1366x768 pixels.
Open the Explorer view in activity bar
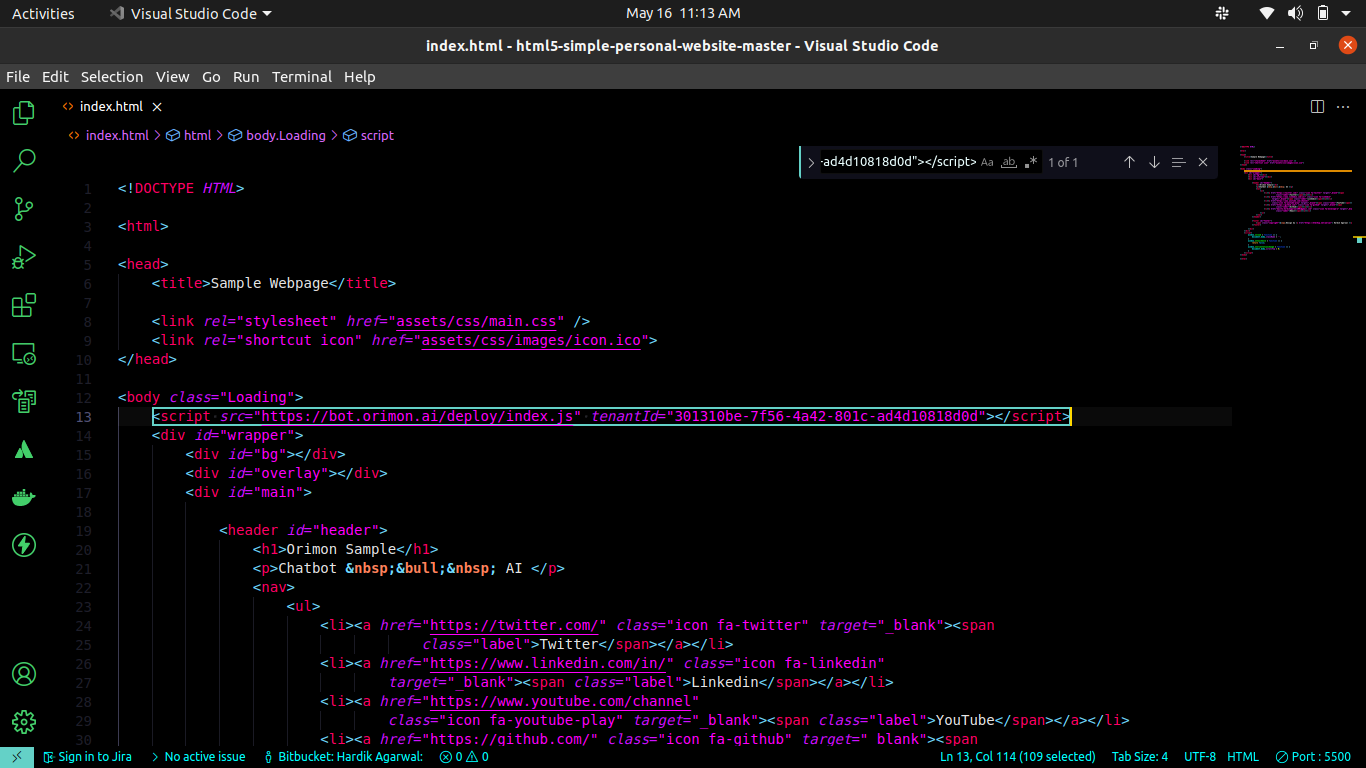point(24,113)
